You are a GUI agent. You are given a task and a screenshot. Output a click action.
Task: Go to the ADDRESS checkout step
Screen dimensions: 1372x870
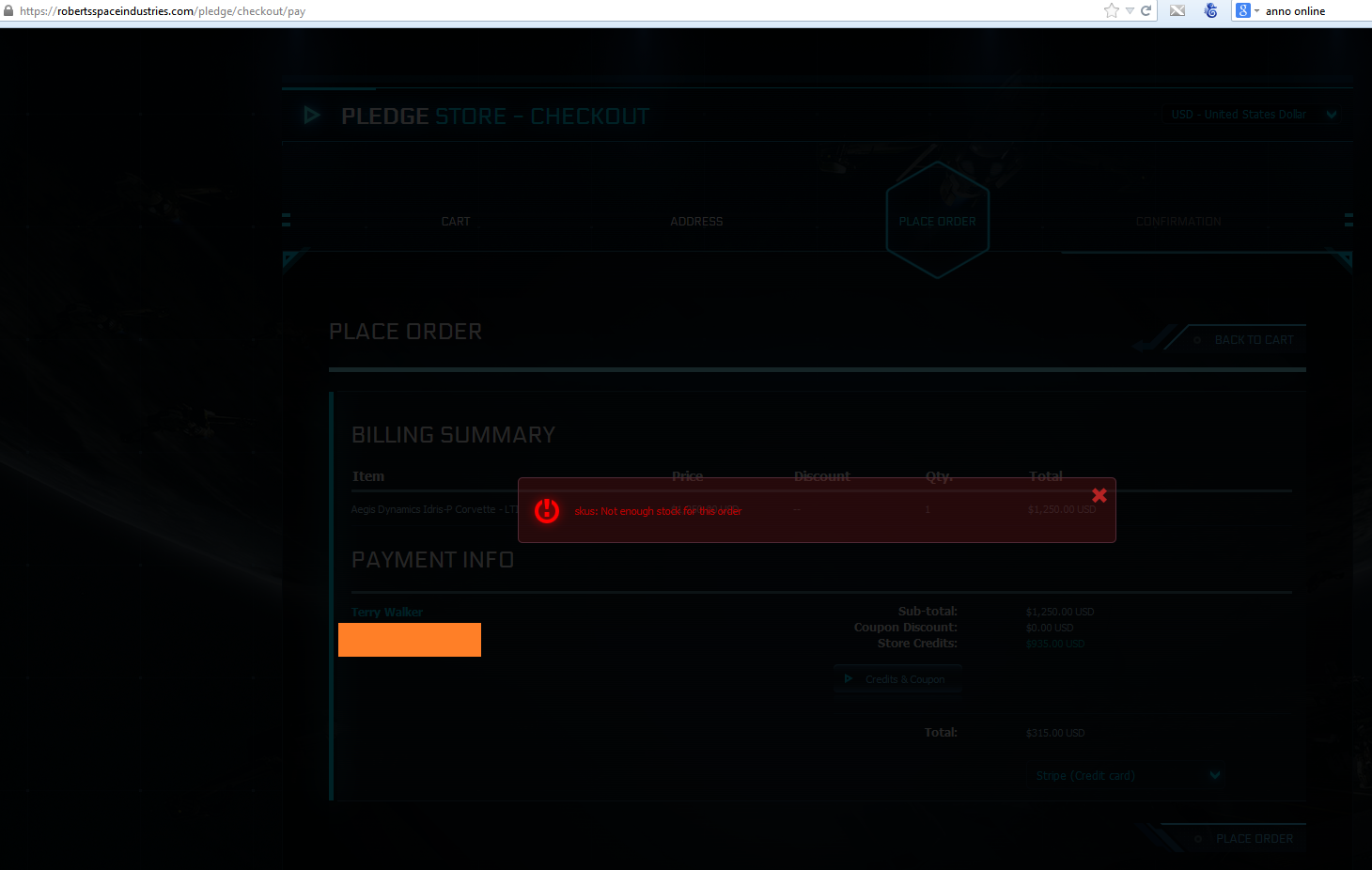point(696,222)
